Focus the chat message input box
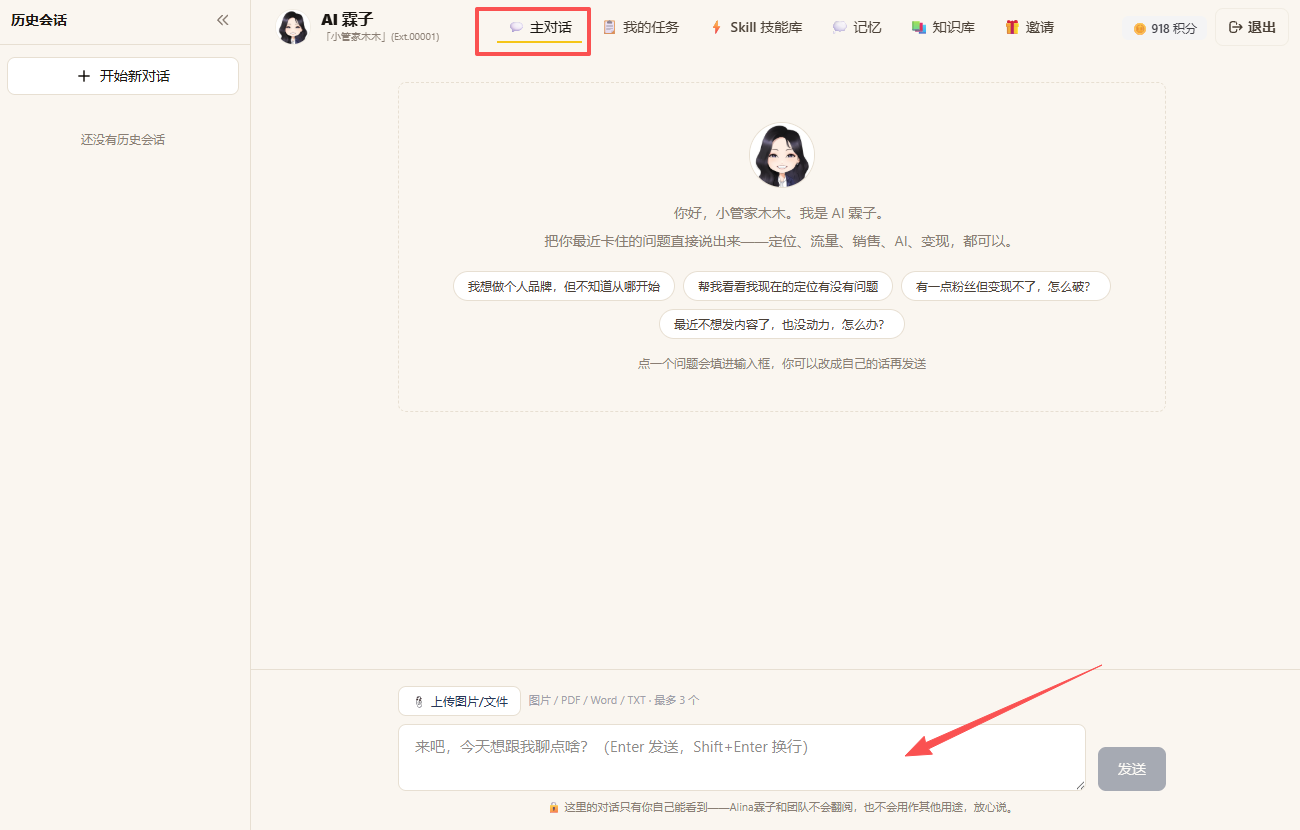Screen dimensions: 1300x830 click(x=742, y=757)
